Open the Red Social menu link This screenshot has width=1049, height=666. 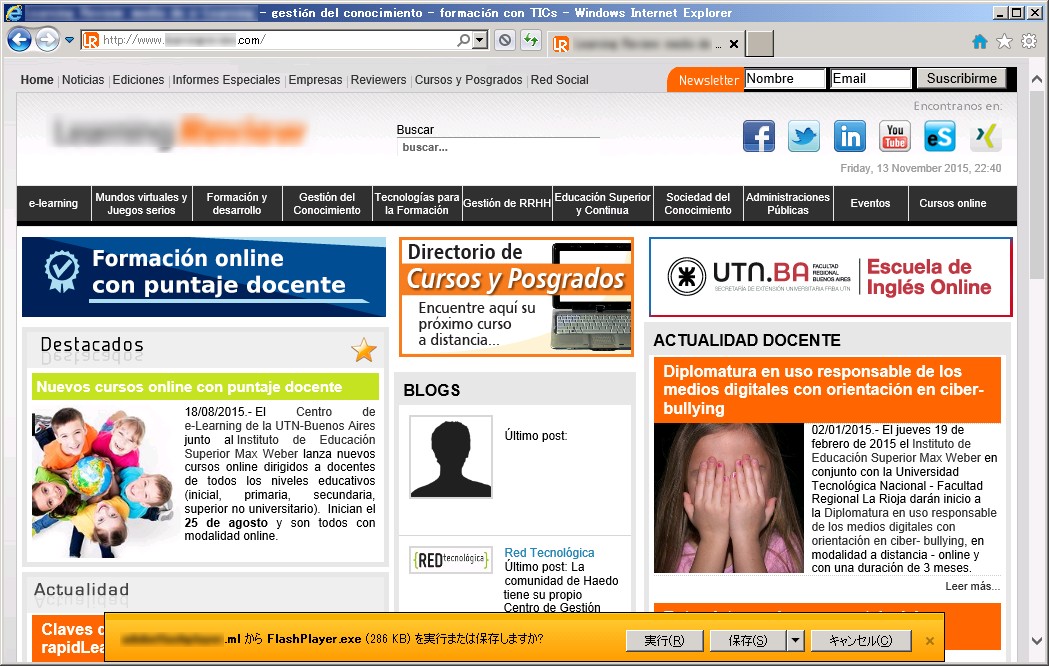(559, 80)
